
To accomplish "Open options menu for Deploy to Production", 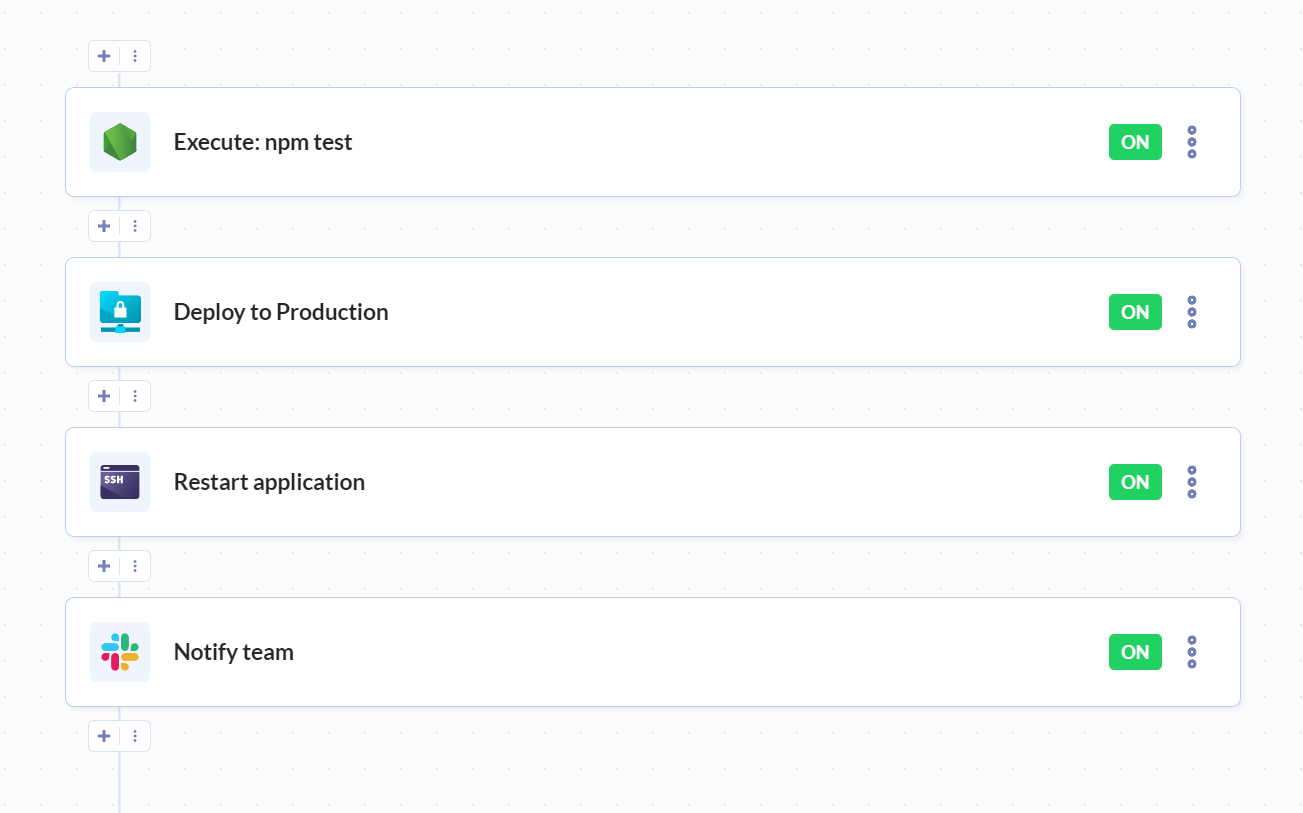I will [1191, 311].
